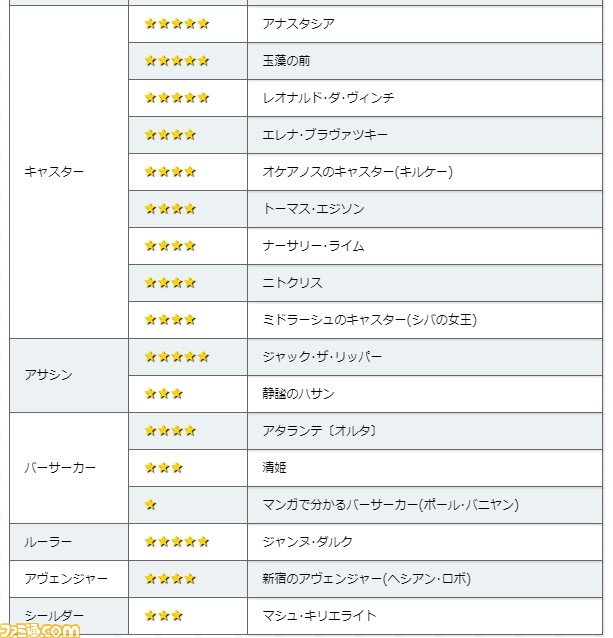Click three-star rating next to 静謐のハサン
The image size is (613, 638).
click(x=164, y=394)
